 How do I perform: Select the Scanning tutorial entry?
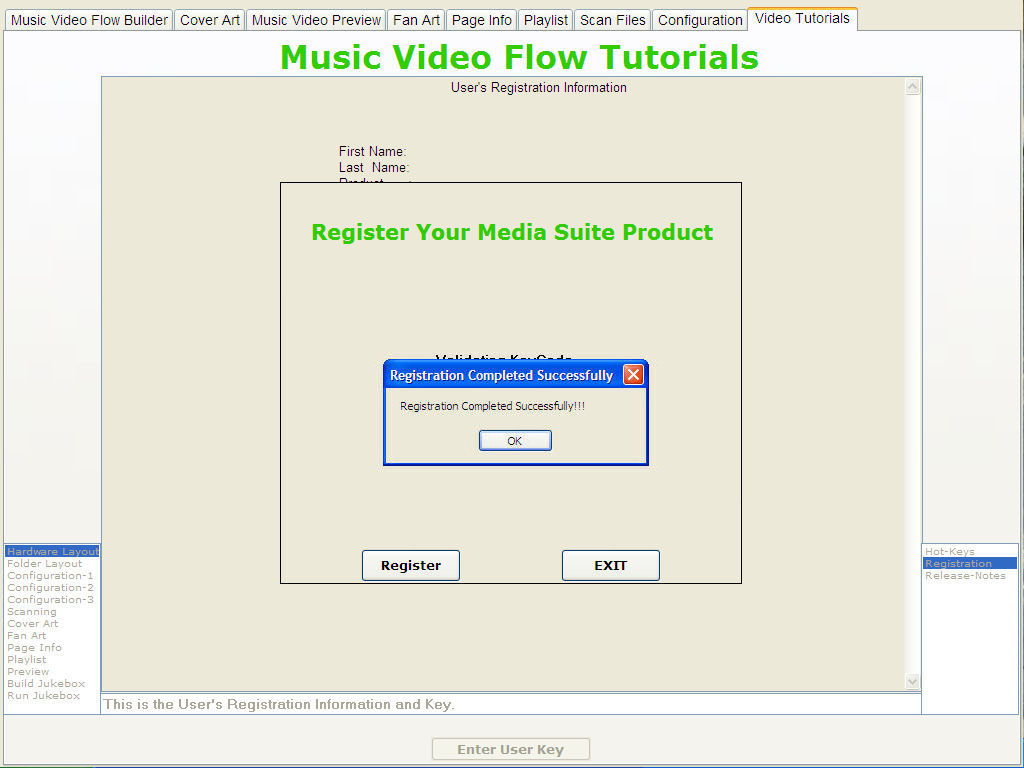pyautogui.click(x=52, y=612)
